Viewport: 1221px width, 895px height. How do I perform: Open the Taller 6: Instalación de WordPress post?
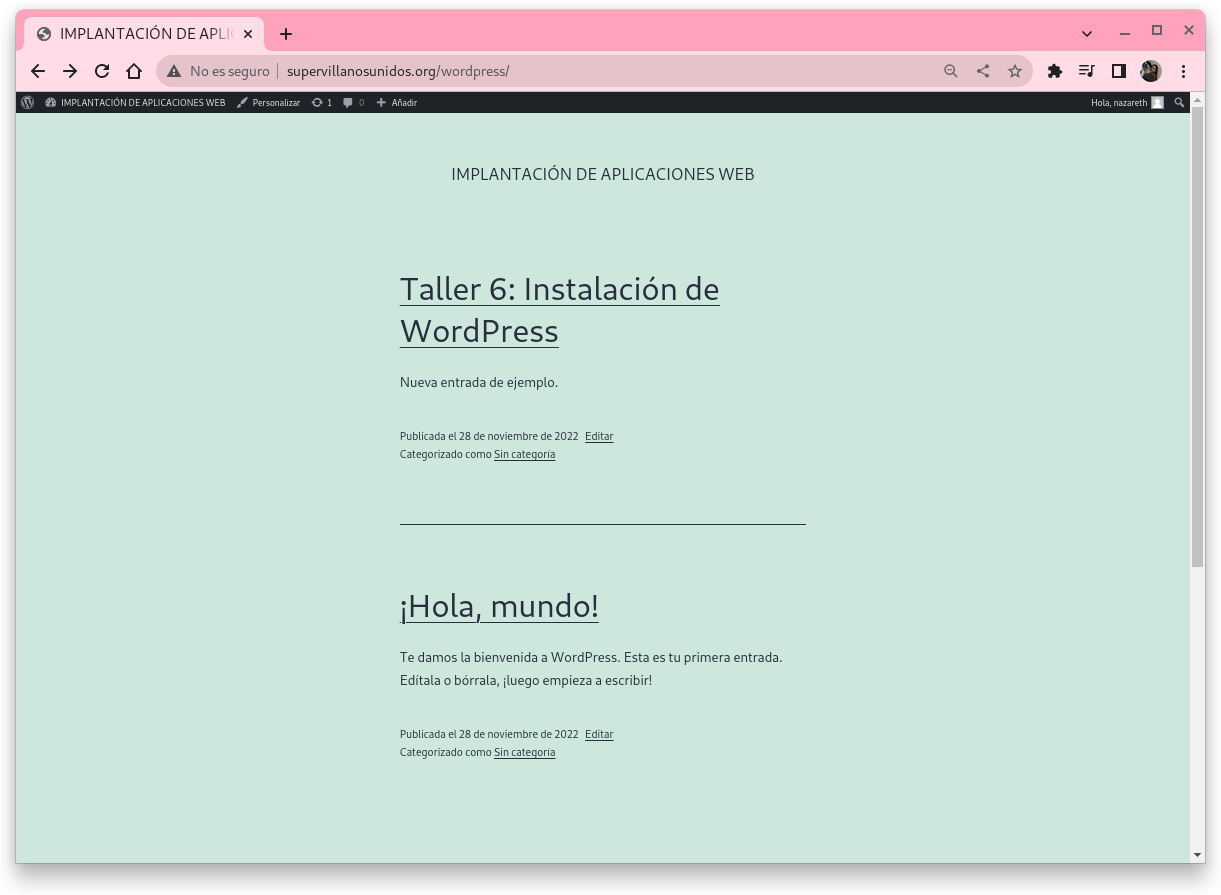point(558,310)
